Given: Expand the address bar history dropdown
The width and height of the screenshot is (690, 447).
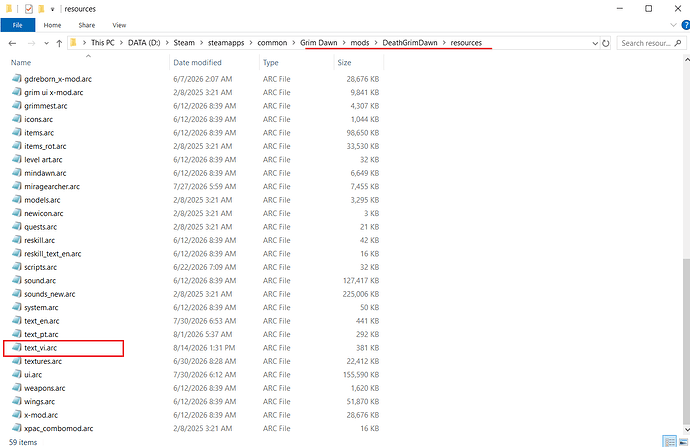Looking at the screenshot, I should click(x=595, y=43).
